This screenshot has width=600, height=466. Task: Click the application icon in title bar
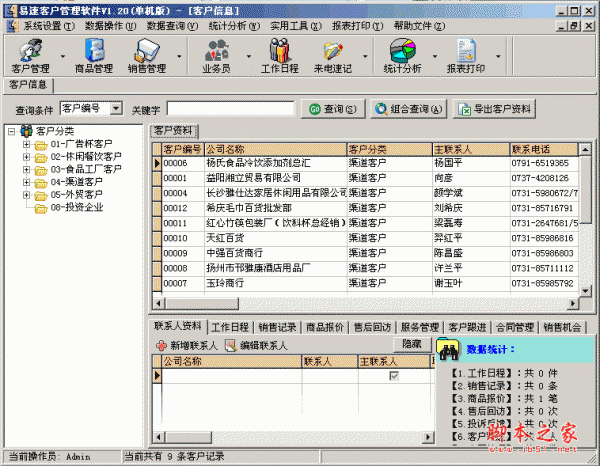click(11, 11)
